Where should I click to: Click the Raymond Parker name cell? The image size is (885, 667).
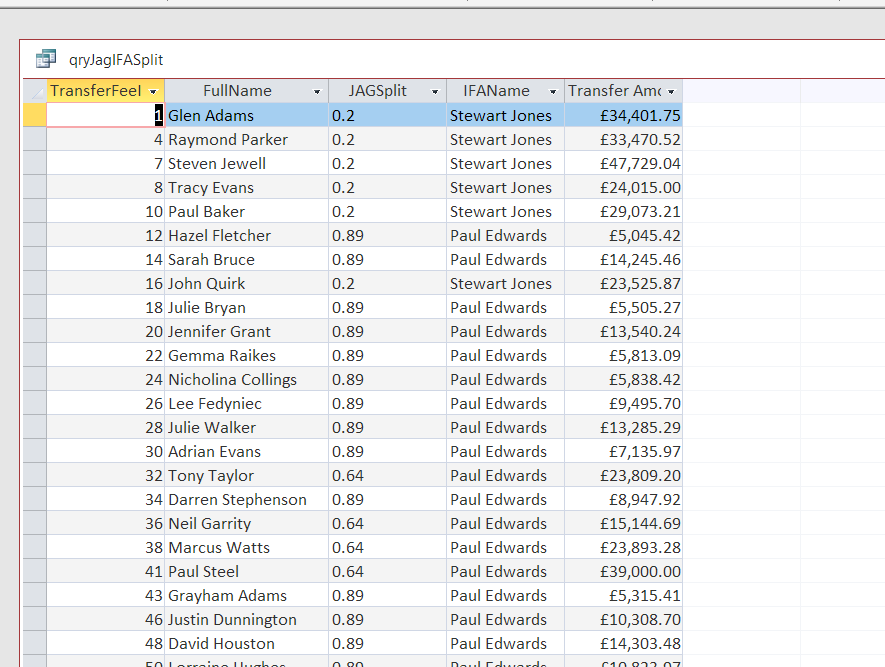point(247,139)
